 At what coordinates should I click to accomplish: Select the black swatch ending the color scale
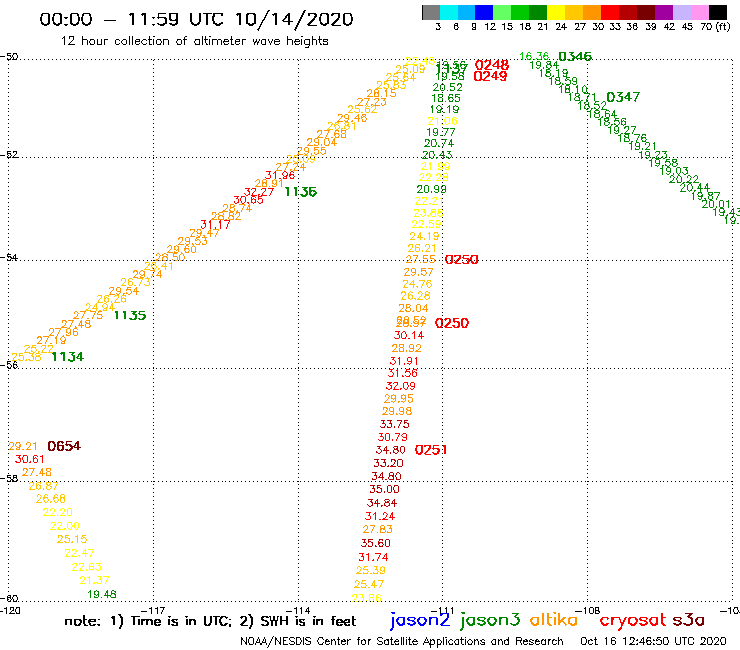717,13
